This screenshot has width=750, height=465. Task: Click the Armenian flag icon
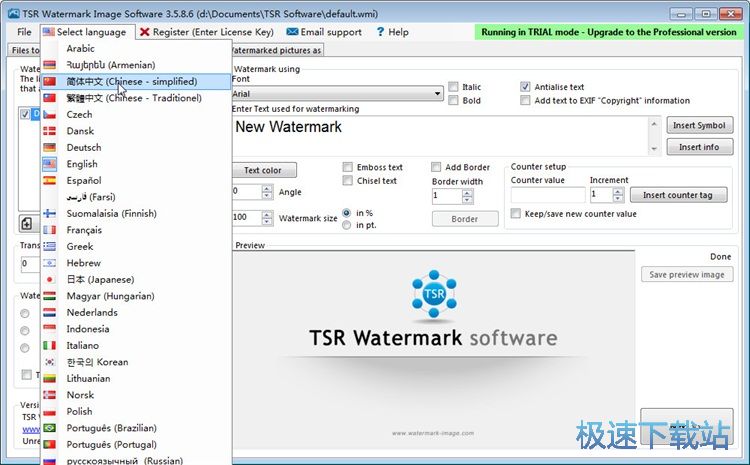coord(50,65)
